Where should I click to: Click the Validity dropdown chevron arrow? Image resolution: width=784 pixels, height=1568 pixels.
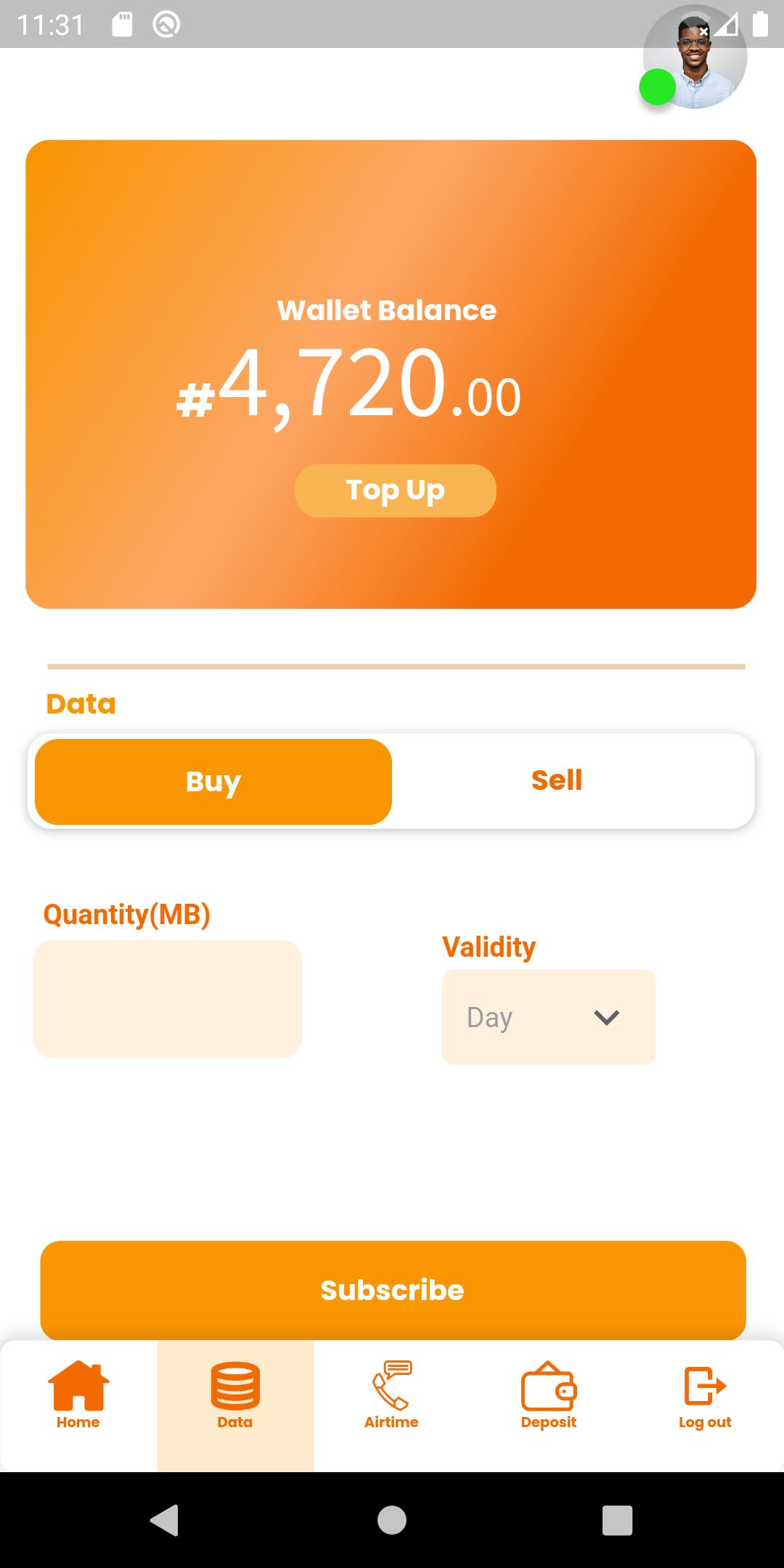[606, 1018]
